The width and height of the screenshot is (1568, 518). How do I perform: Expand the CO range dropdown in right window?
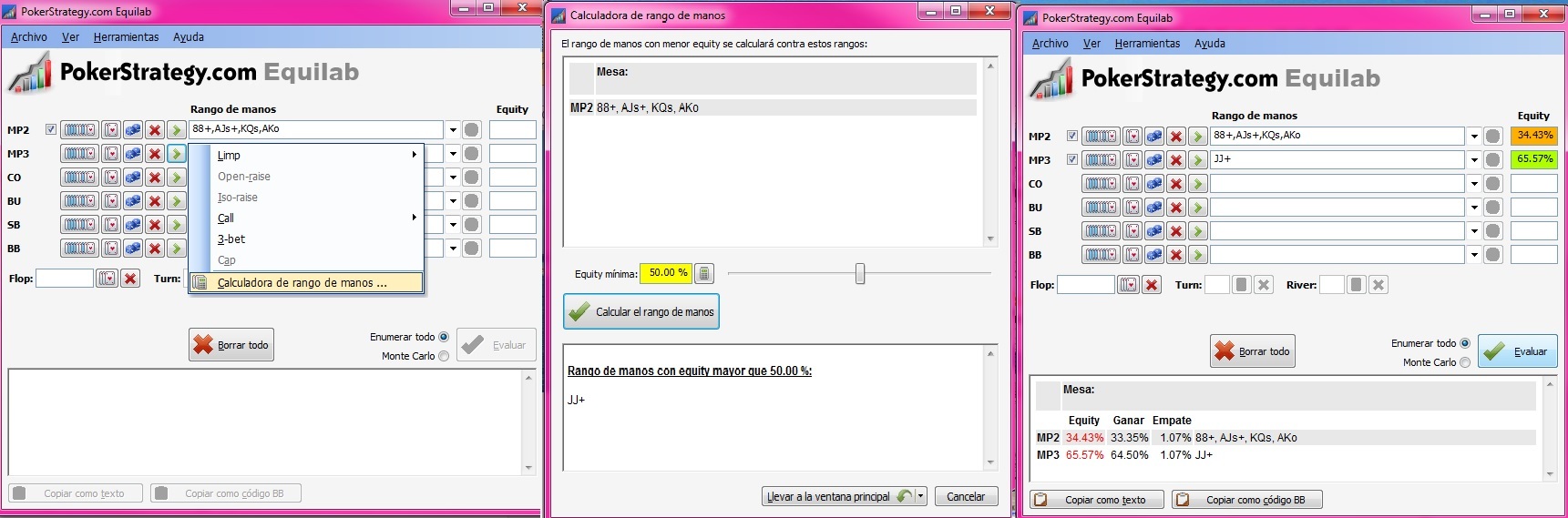click(1474, 184)
